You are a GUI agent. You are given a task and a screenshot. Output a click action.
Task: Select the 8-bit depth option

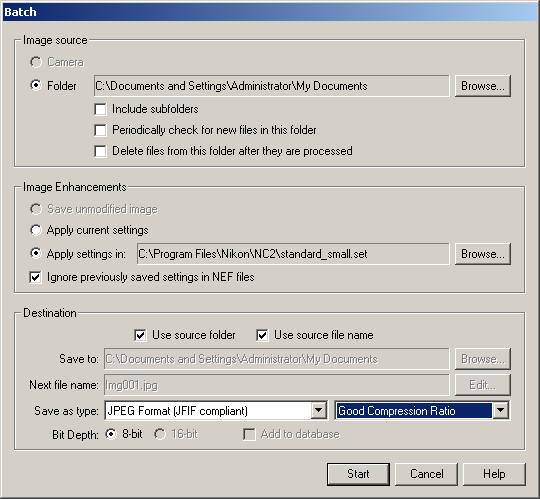111,434
